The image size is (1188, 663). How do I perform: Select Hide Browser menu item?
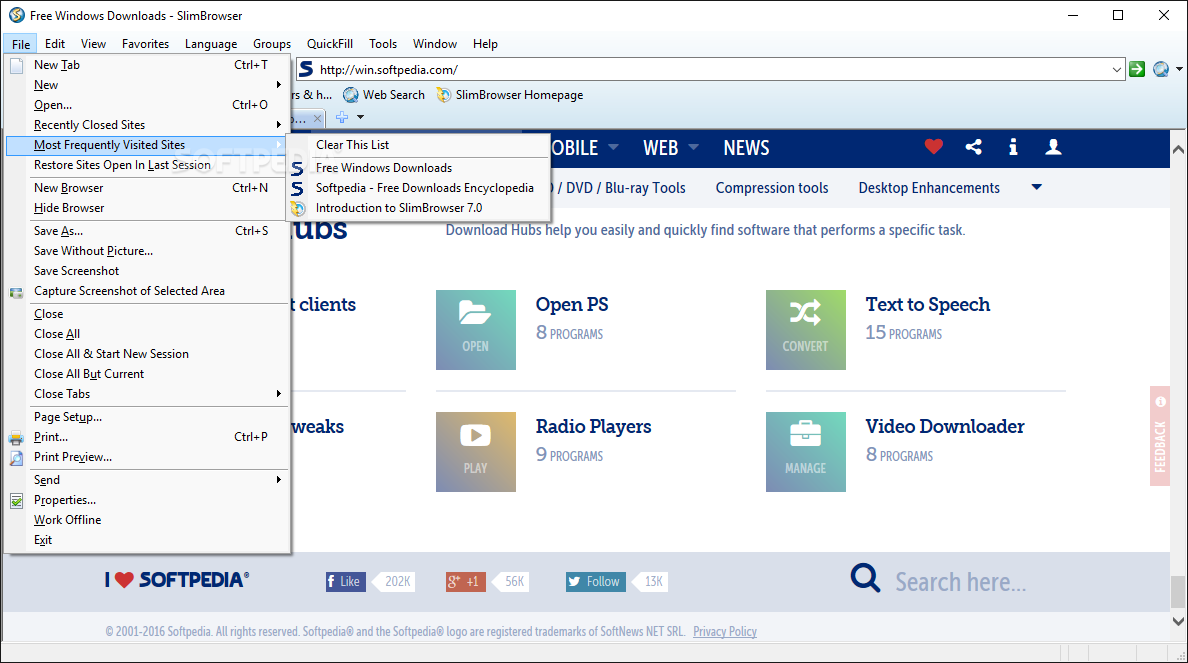(148, 208)
